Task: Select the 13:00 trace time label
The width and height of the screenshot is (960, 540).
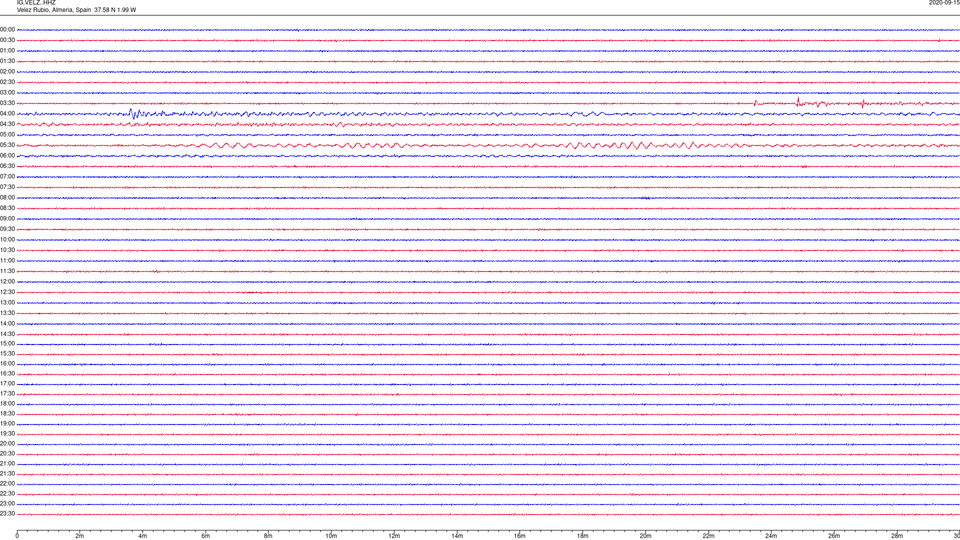Action: coord(7,302)
